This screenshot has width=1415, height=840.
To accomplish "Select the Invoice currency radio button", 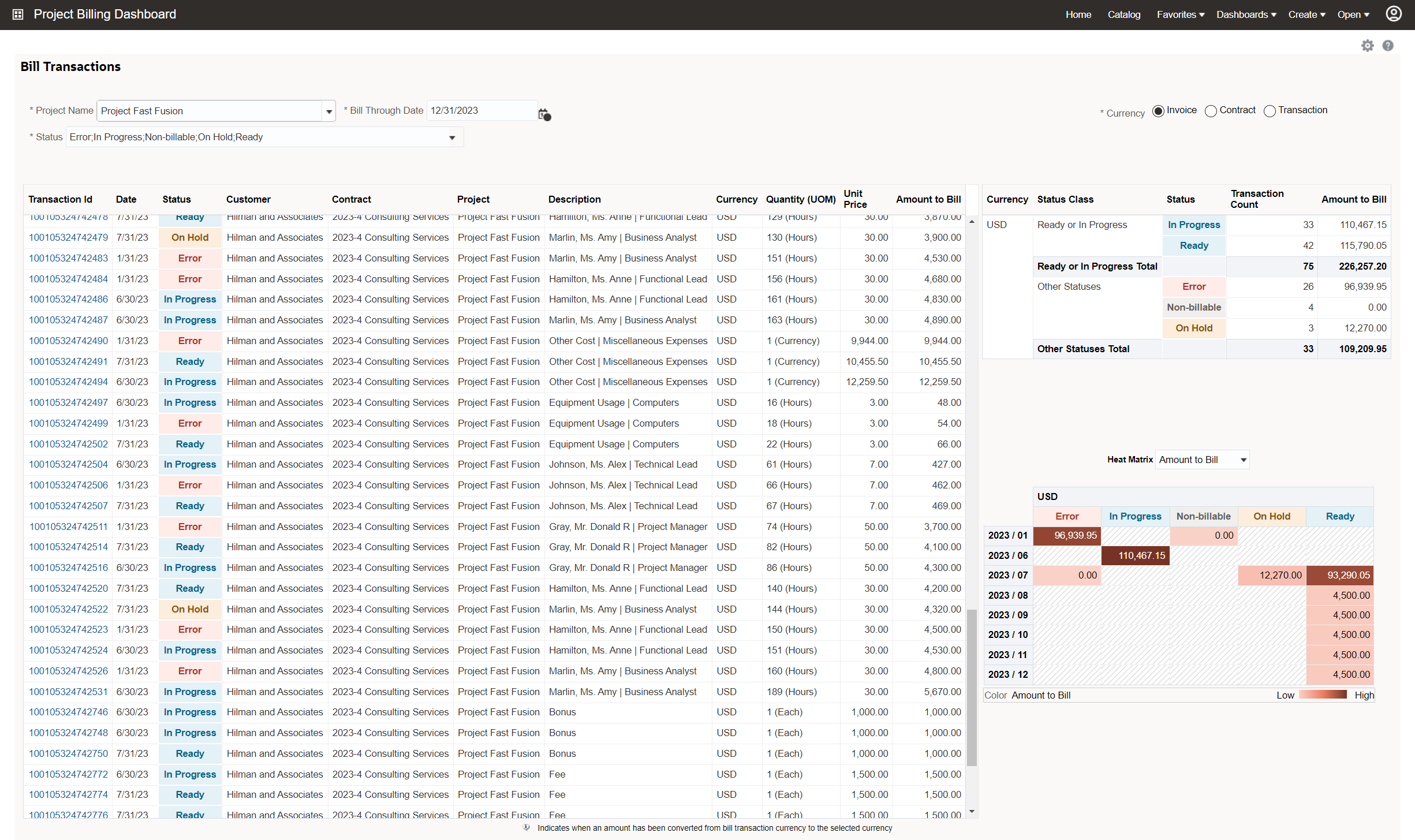I will [1158, 111].
